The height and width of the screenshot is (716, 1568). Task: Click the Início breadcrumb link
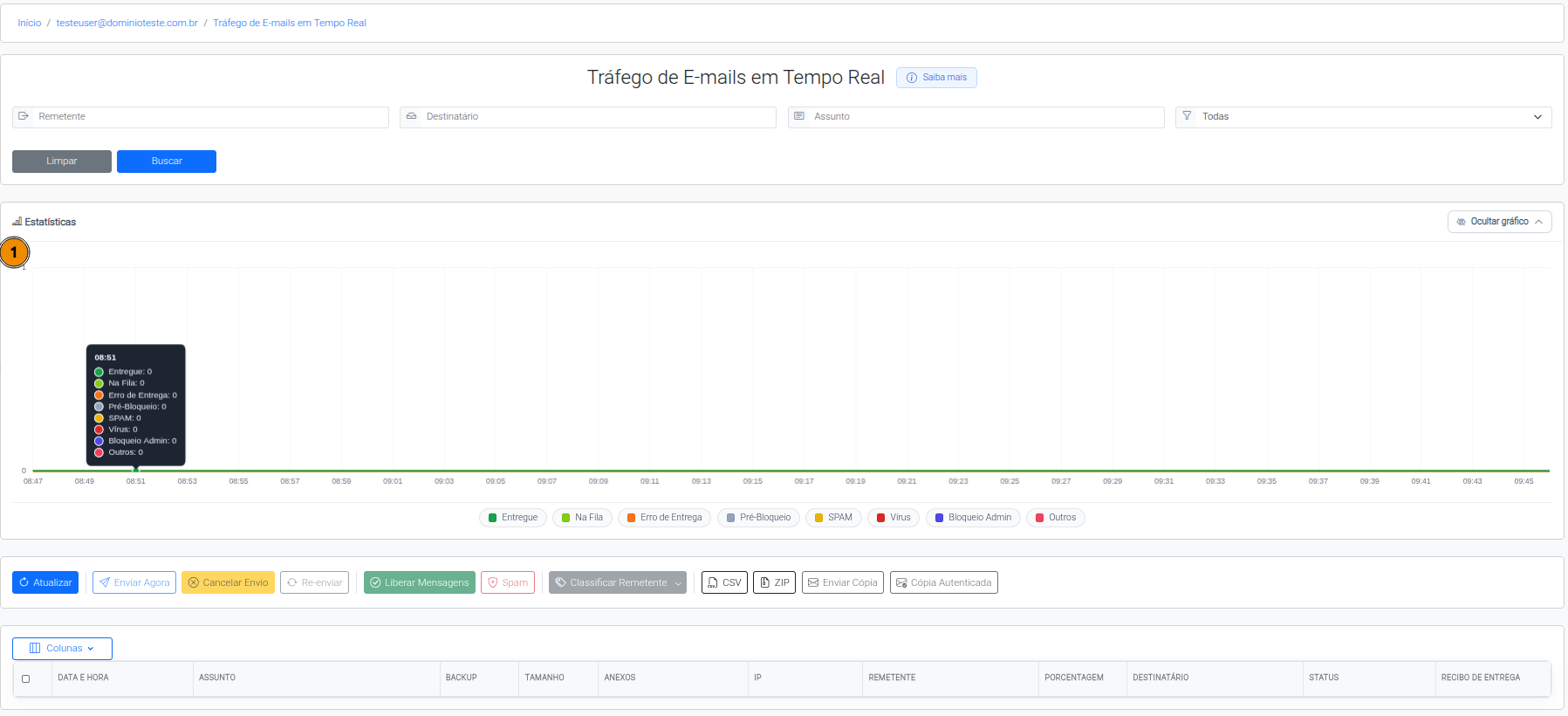(x=29, y=23)
